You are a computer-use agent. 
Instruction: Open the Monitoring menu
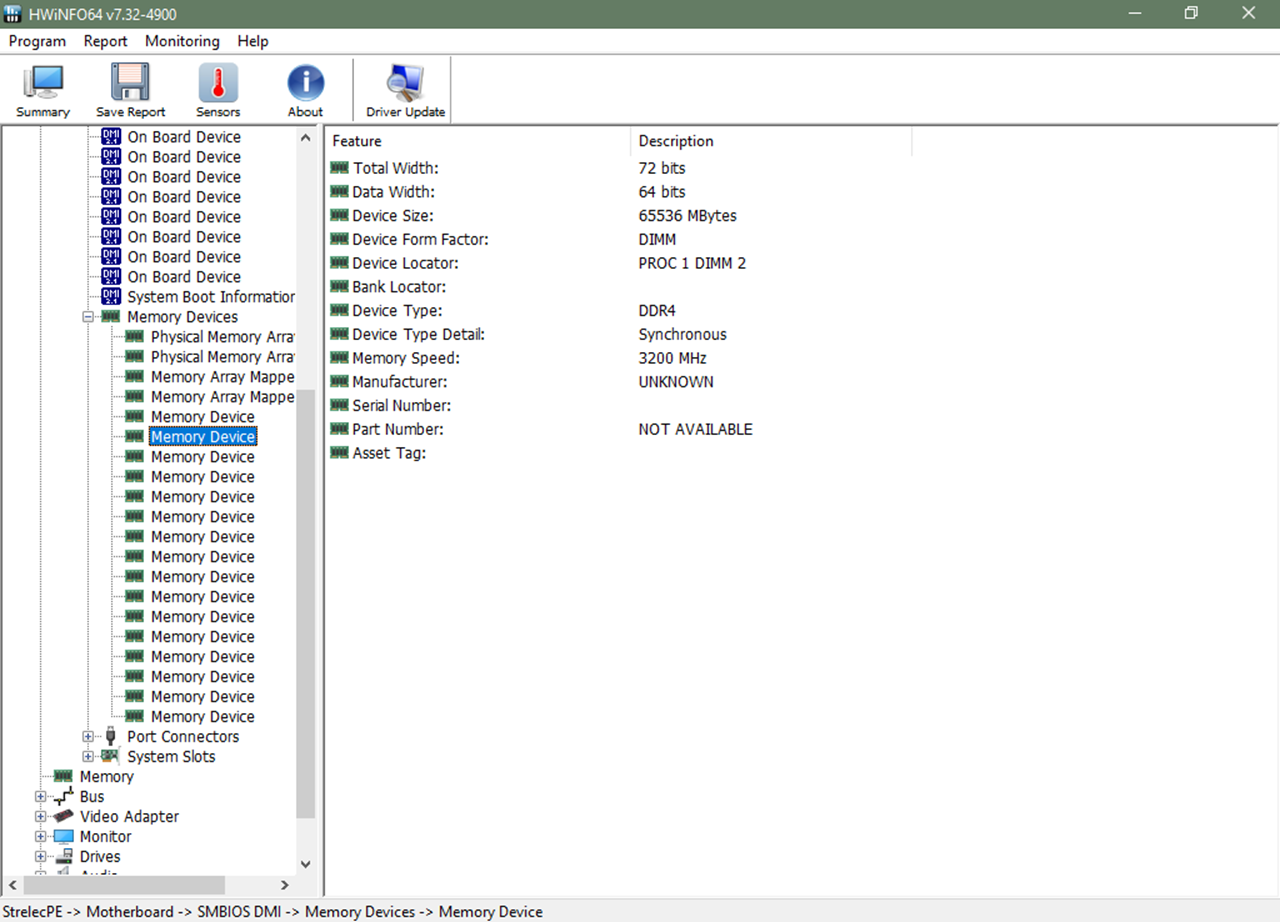pyautogui.click(x=182, y=41)
